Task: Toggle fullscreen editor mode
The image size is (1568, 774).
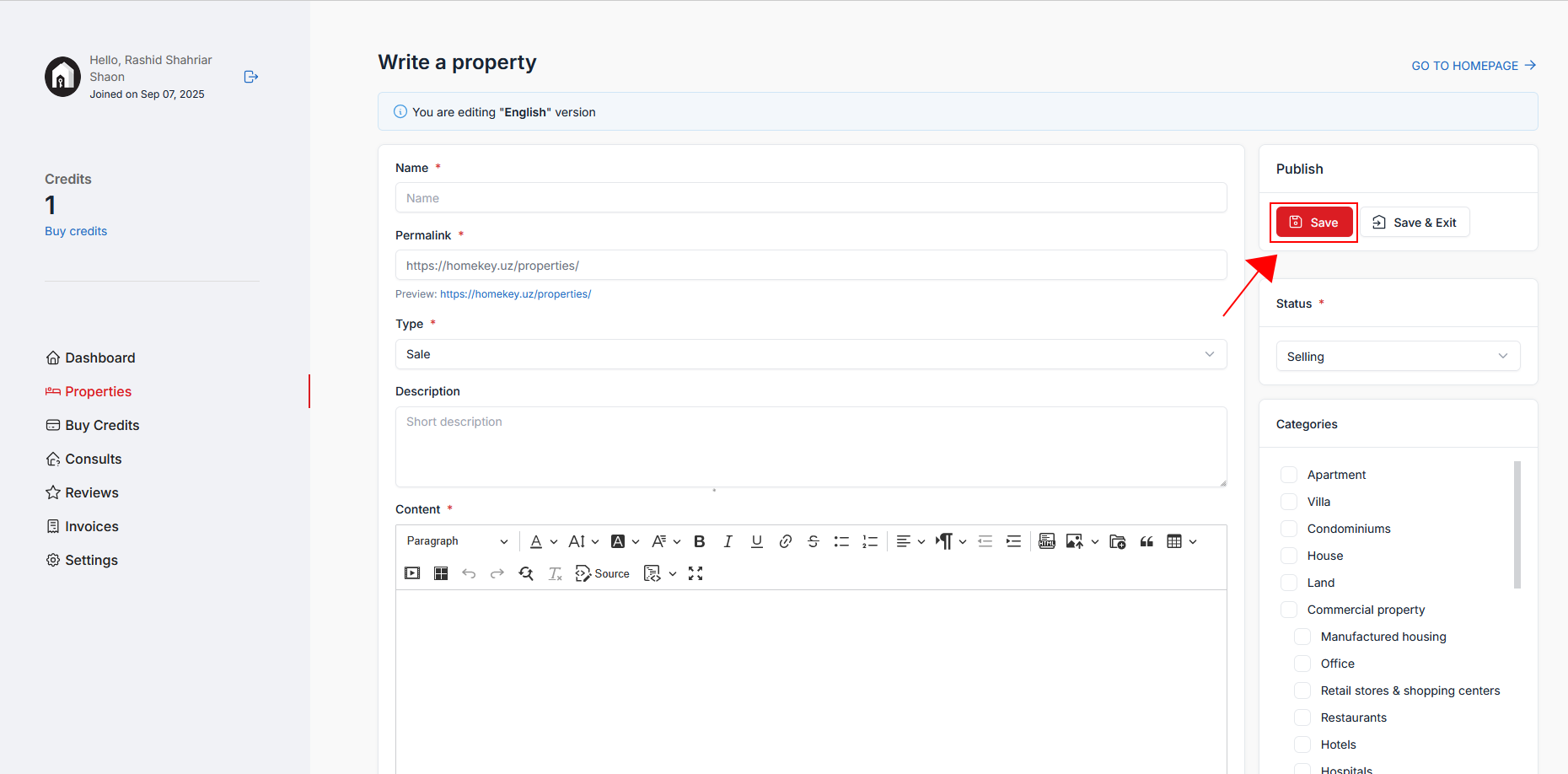Action: (x=695, y=573)
